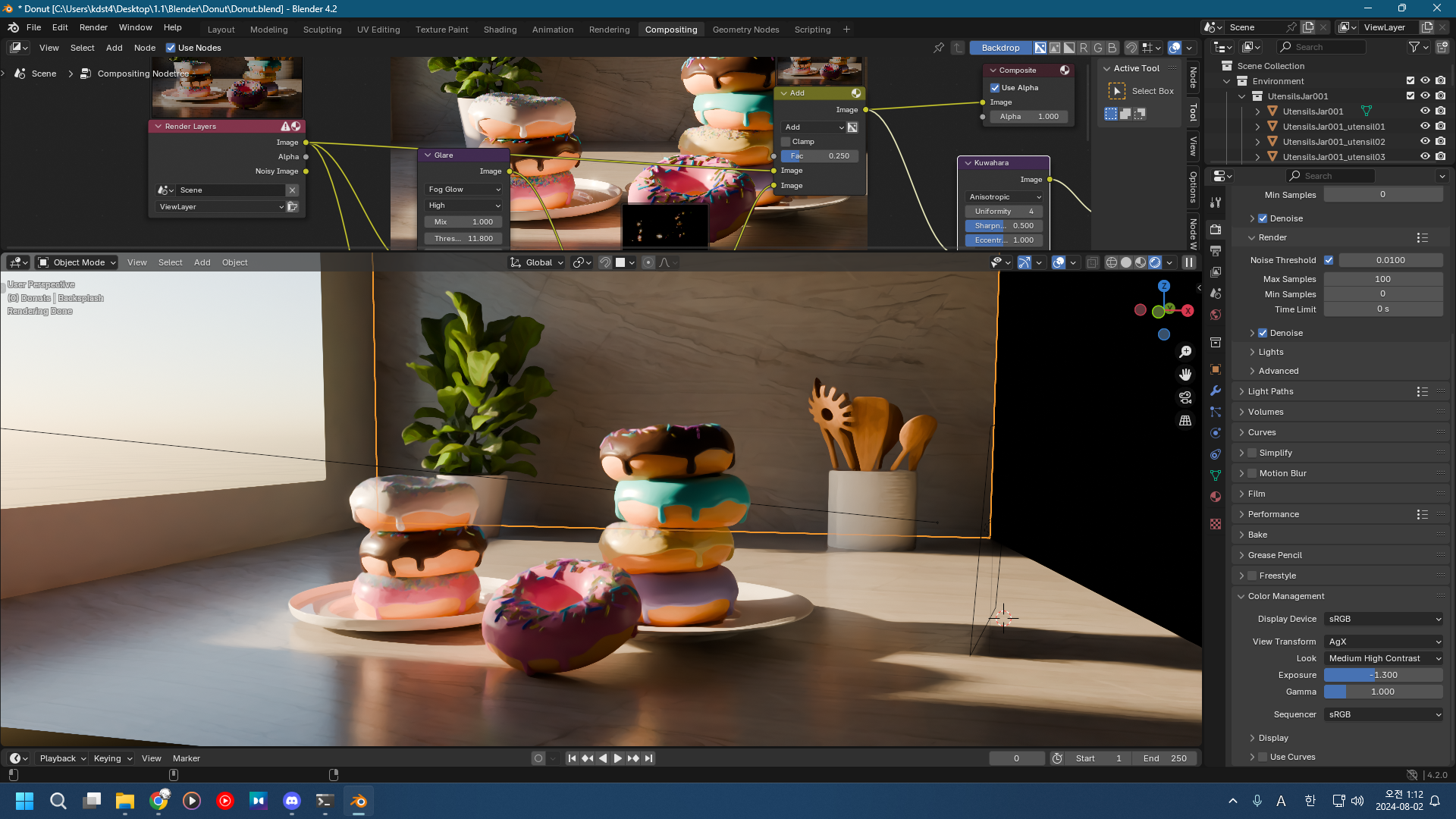Toggle the Noise Threshold checkbox
Screen dimensions: 1456x819
[1329, 260]
